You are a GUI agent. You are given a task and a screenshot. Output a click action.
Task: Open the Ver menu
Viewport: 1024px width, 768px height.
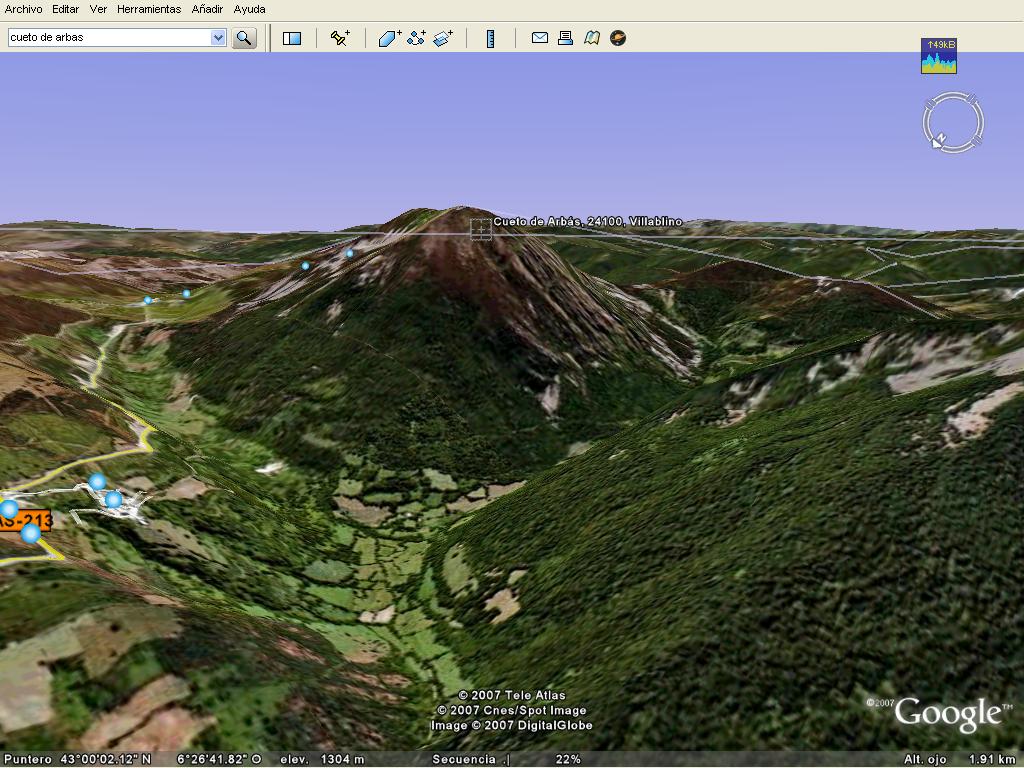98,9
